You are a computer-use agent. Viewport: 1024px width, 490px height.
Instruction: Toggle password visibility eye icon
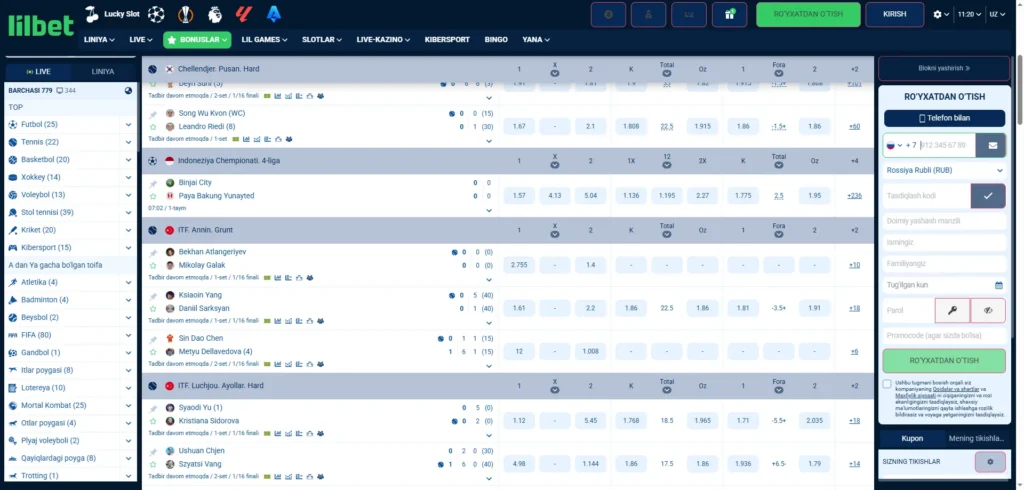[988, 310]
